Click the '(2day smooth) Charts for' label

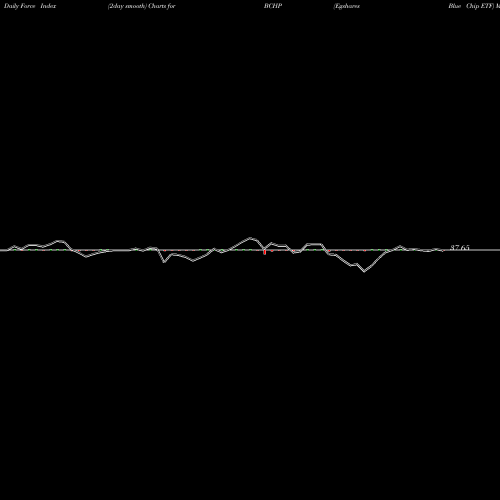click(142, 6)
